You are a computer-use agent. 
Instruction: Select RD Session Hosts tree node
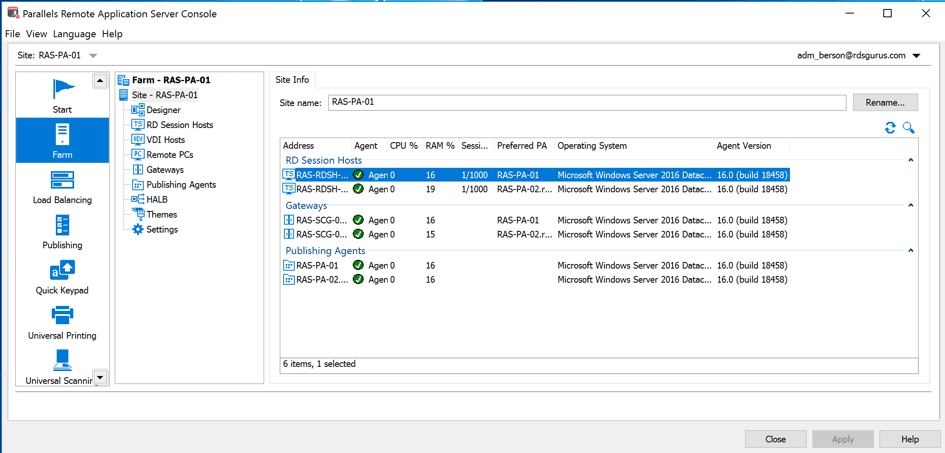180,125
